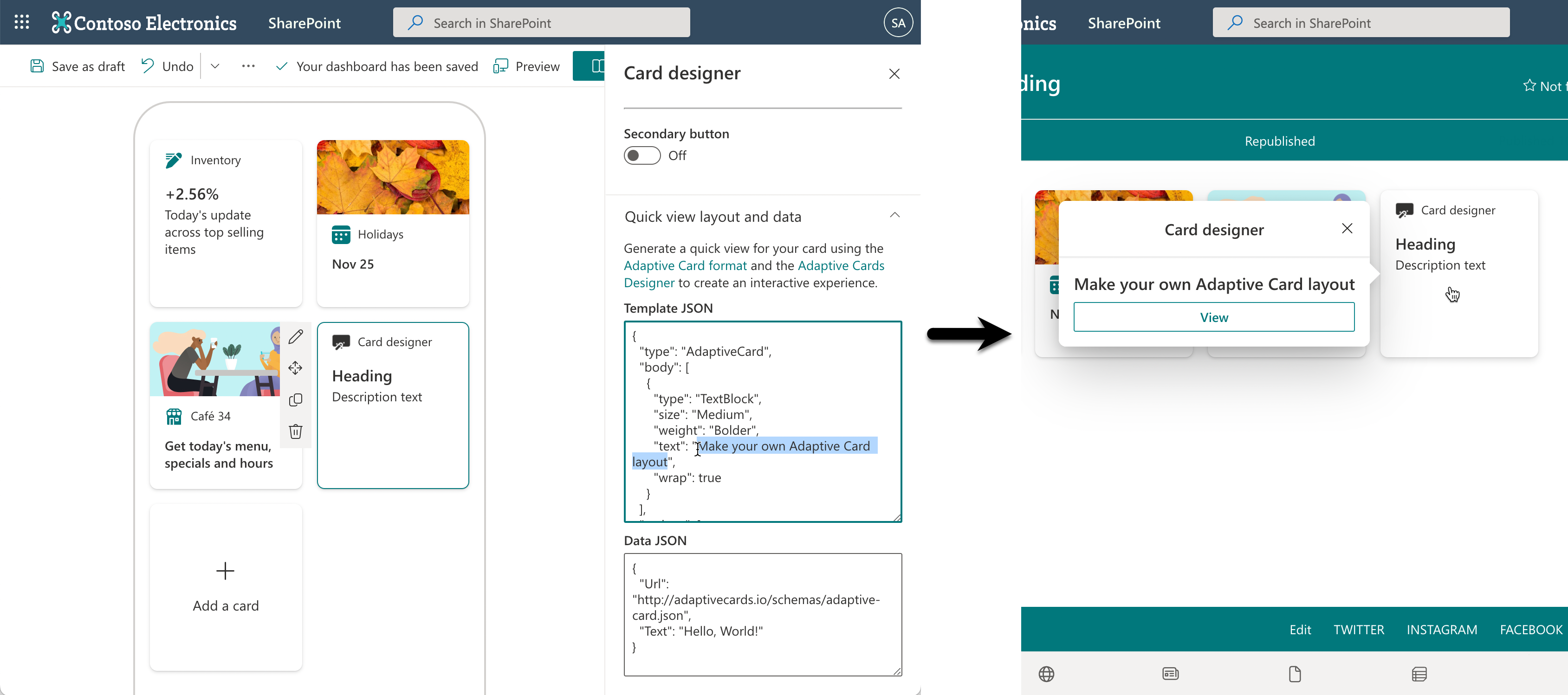Click the Not following star
The height and width of the screenshot is (695, 1568).
[1531, 85]
